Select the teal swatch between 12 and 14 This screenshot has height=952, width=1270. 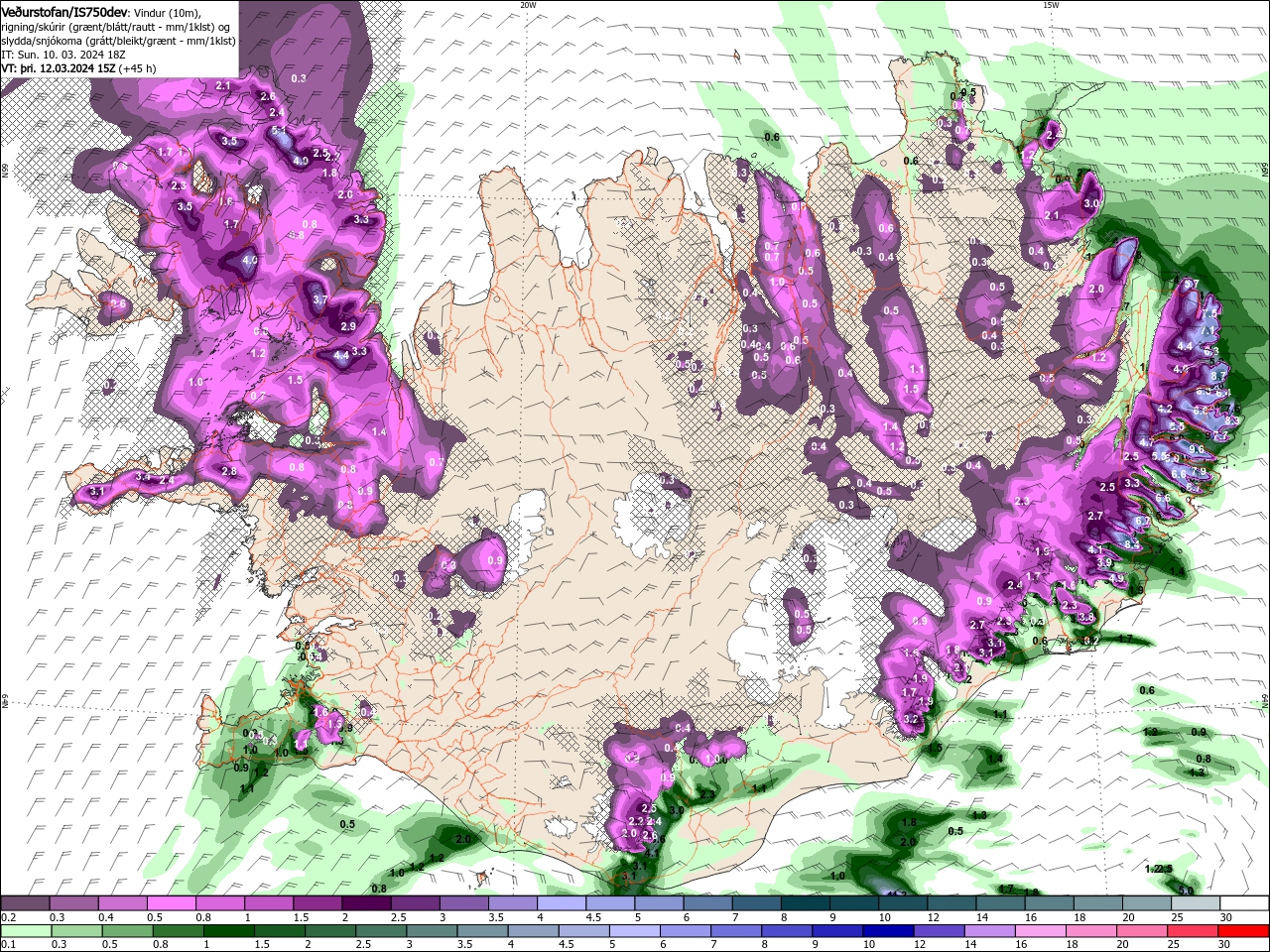(x=952, y=902)
